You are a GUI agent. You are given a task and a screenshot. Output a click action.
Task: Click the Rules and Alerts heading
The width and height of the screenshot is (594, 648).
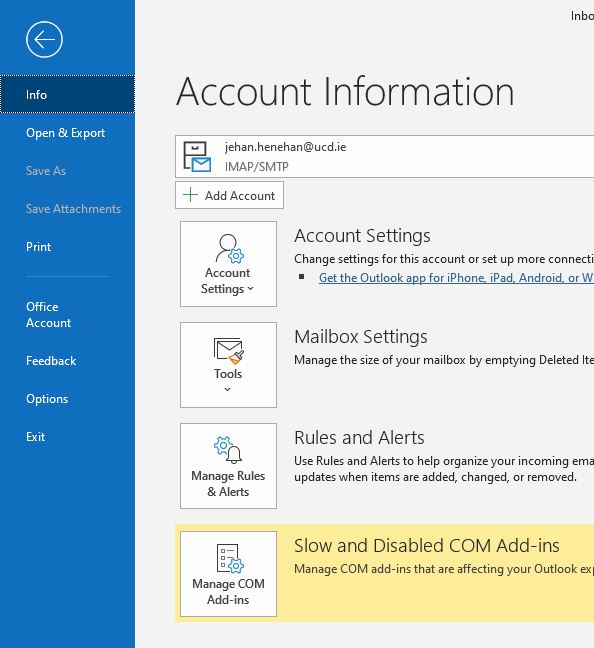click(x=359, y=437)
